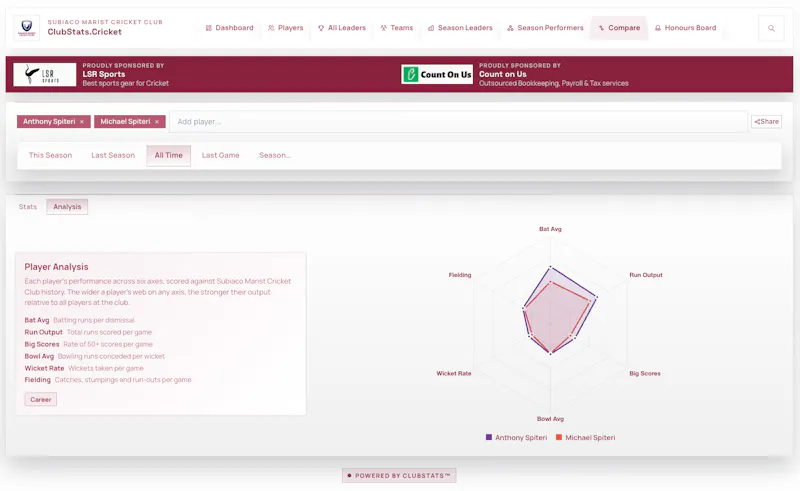Select the Last Season filter
The width and height of the screenshot is (800, 491).
pos(113,155)
